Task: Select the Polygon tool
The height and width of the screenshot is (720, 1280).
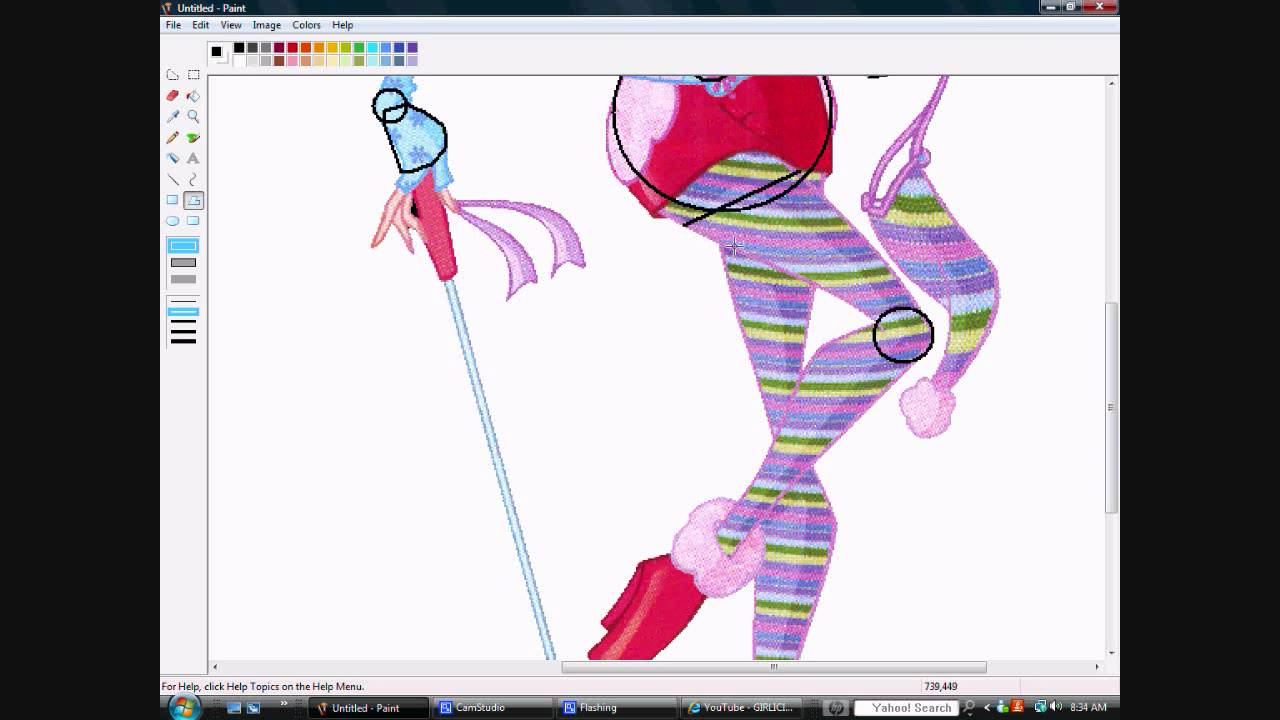Action: [193, 201]
